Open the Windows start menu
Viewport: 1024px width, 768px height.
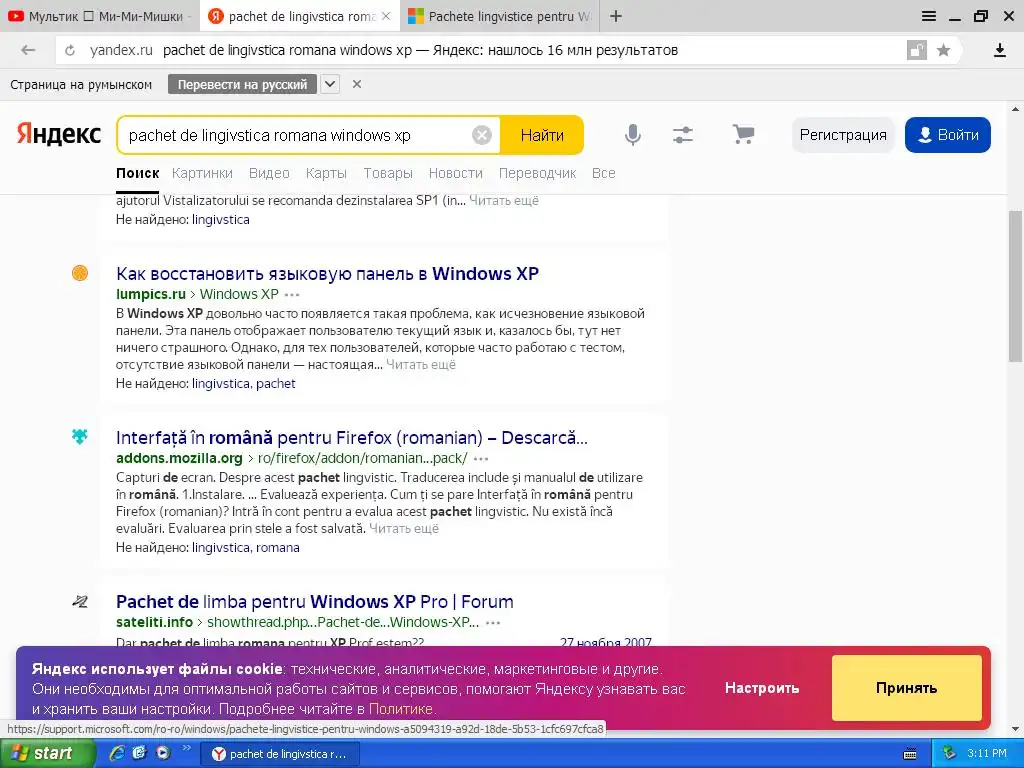(x=46, y=753)
